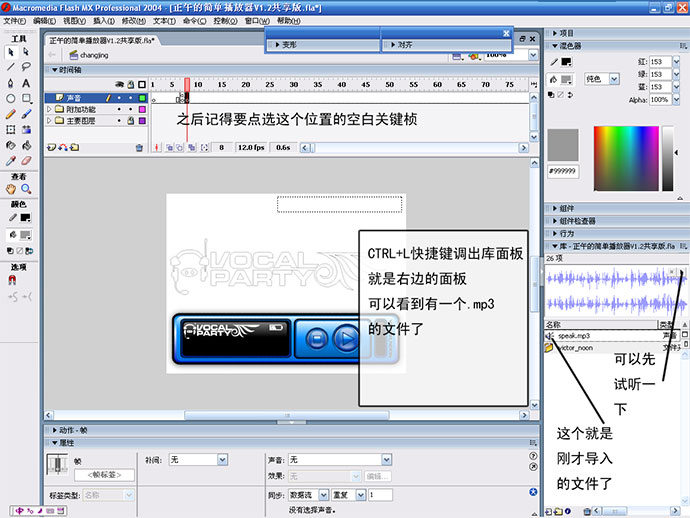
Task: Click the delete layer trash icon
Action: point(139,148)
